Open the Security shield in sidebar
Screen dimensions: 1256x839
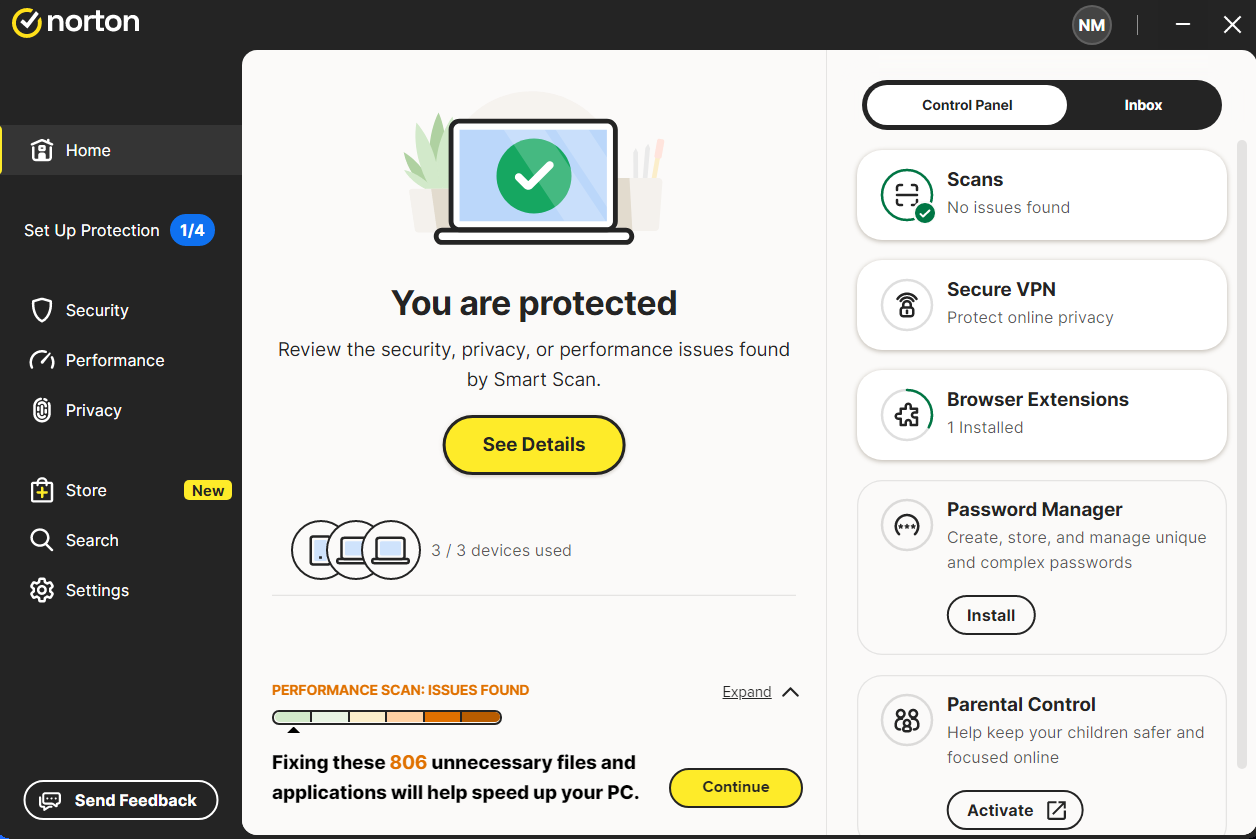coord(42,310)
